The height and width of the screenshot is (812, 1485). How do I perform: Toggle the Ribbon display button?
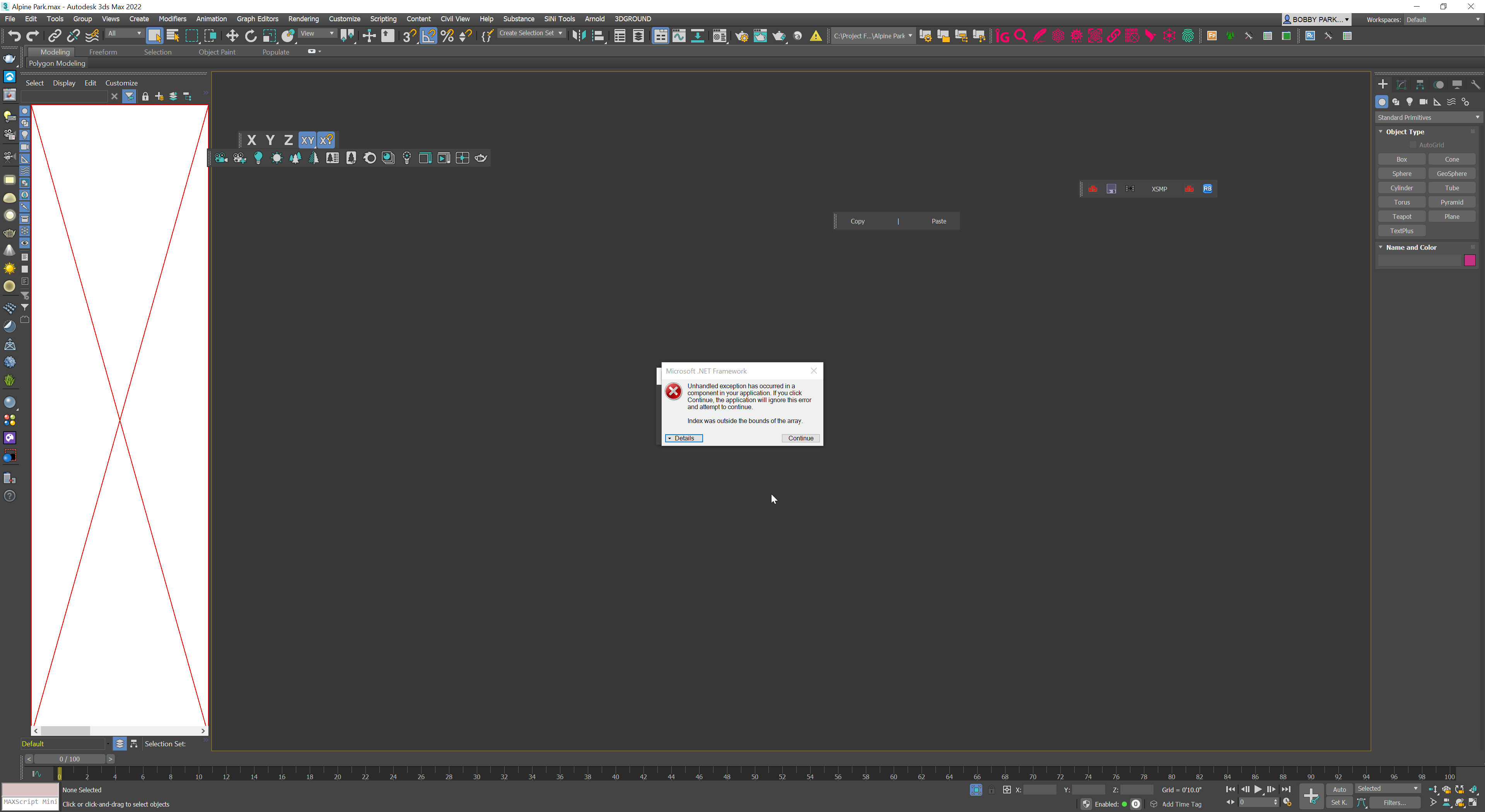point(661,36)
